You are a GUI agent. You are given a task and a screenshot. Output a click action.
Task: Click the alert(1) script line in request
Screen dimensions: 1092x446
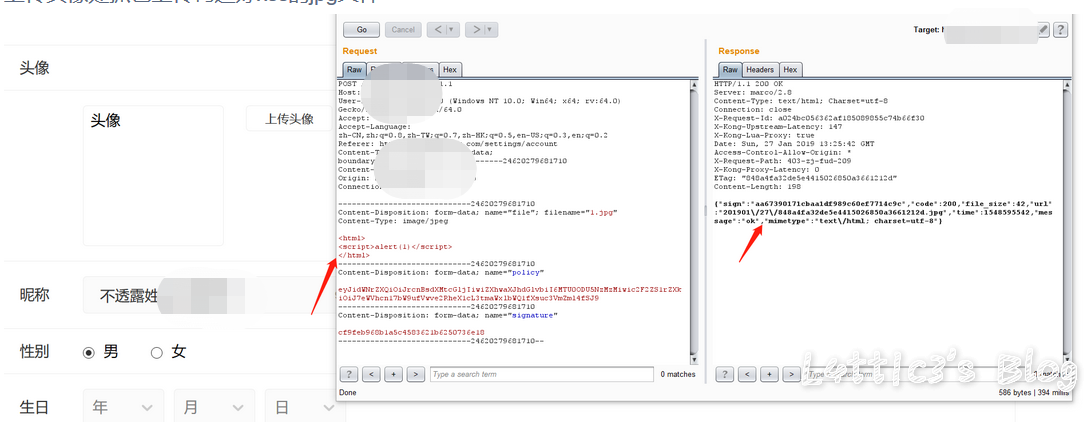coord(395,247)
